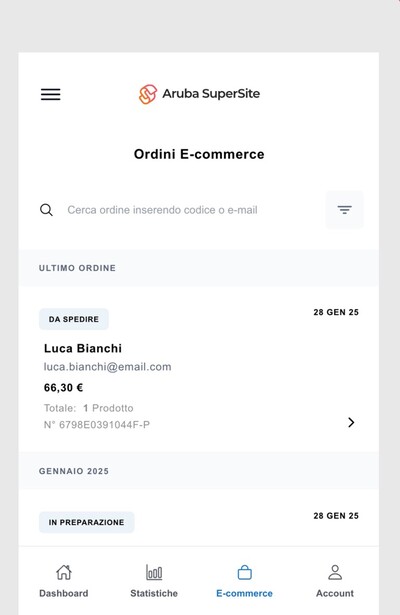Click the Da Spedire status badge
Image resolution: width=400 pixels, height=615 pixels.
click(x=74, y=319)
